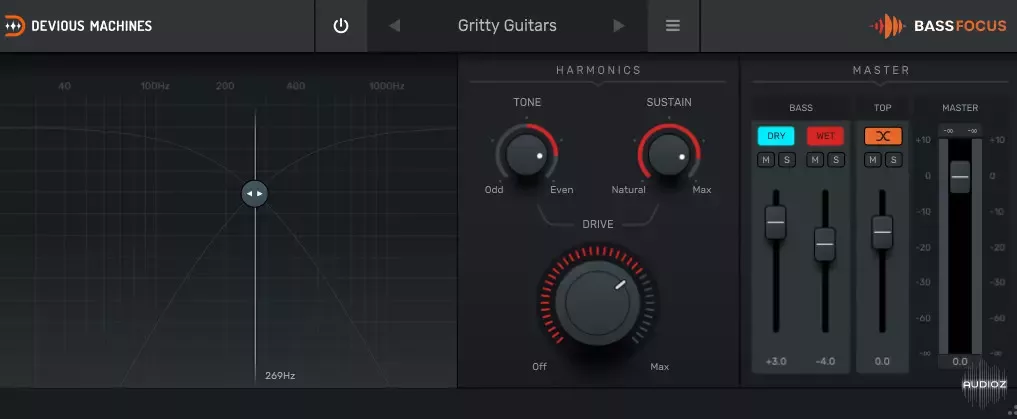Click the BASS channel header

[801, 108]
